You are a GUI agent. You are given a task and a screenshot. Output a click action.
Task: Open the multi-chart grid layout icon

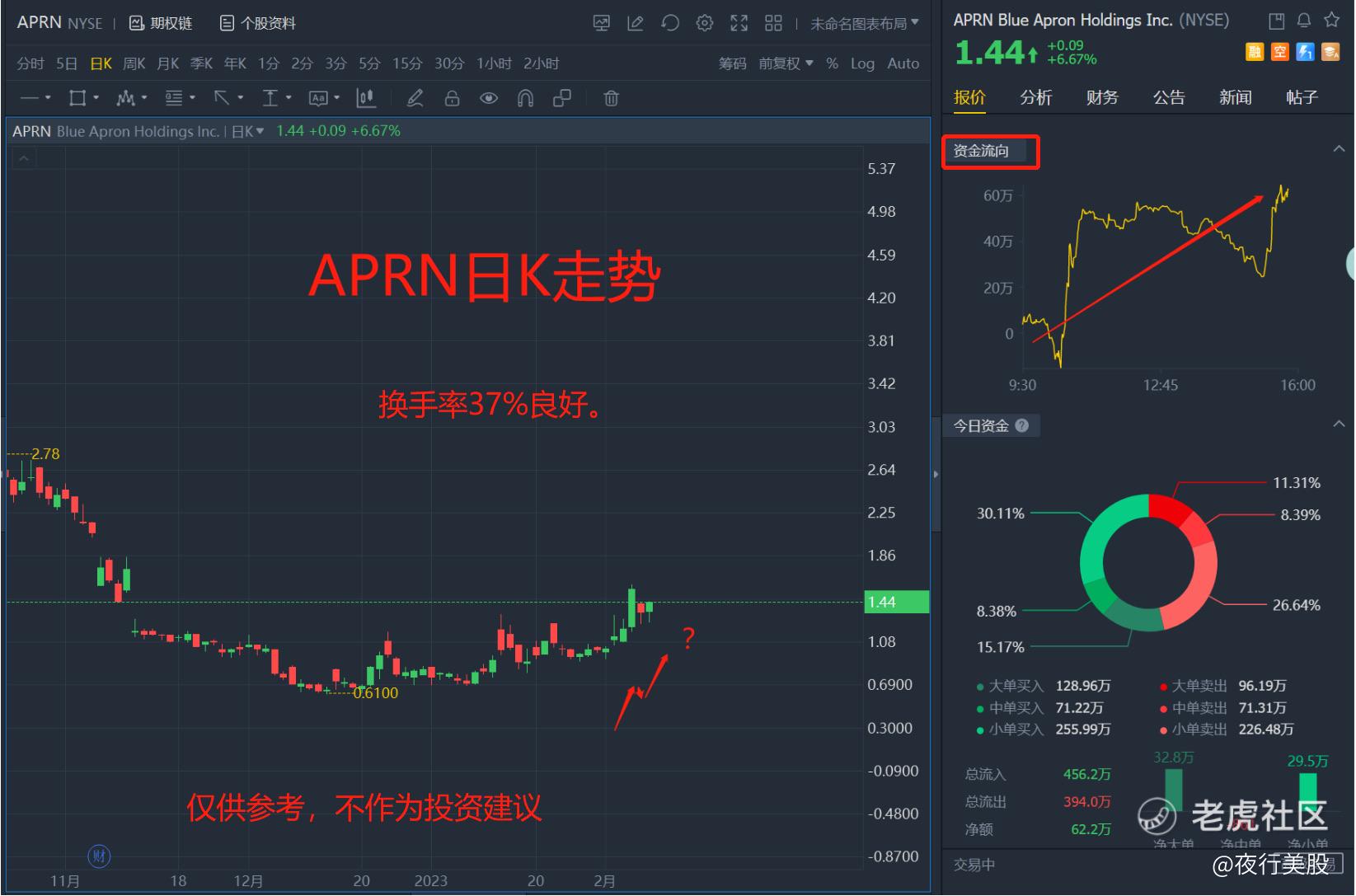[773, 23]
